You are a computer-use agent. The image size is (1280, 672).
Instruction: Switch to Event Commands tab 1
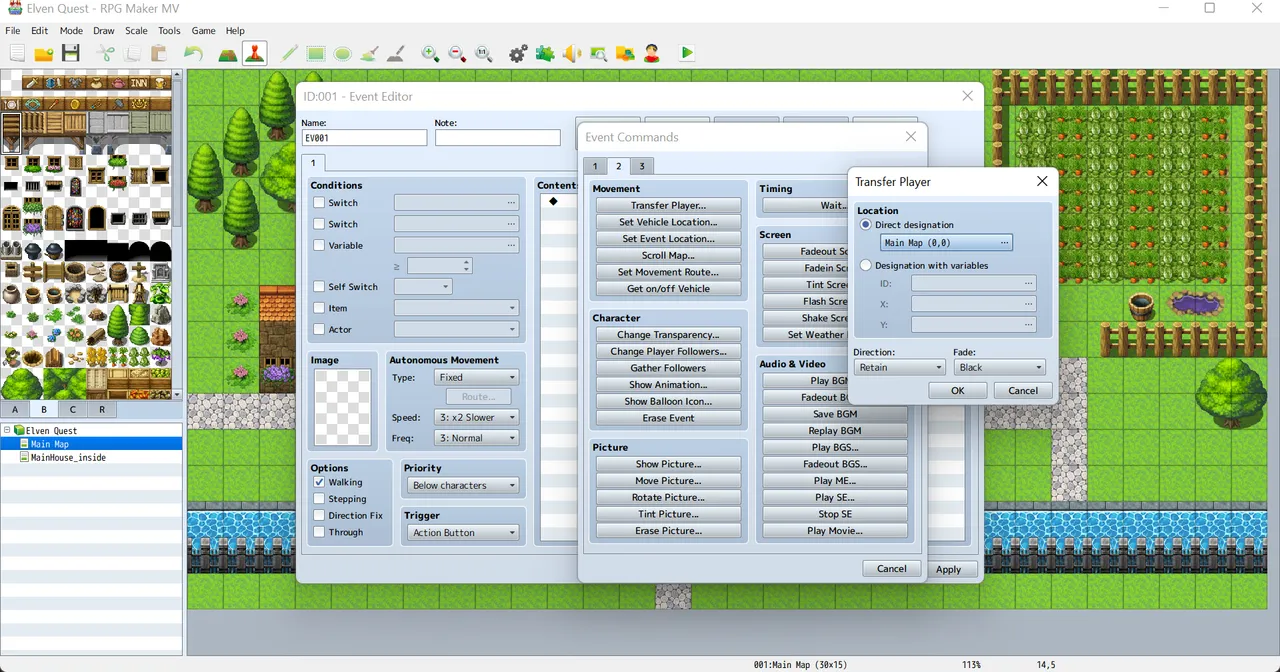[595, 166]
